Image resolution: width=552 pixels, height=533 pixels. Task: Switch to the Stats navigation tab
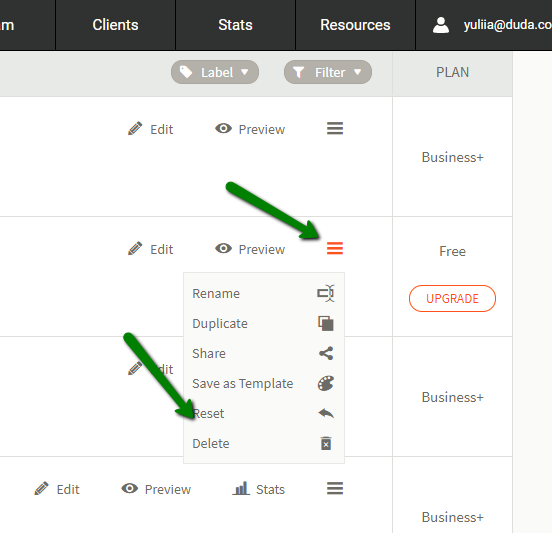[x=235, y=25]
